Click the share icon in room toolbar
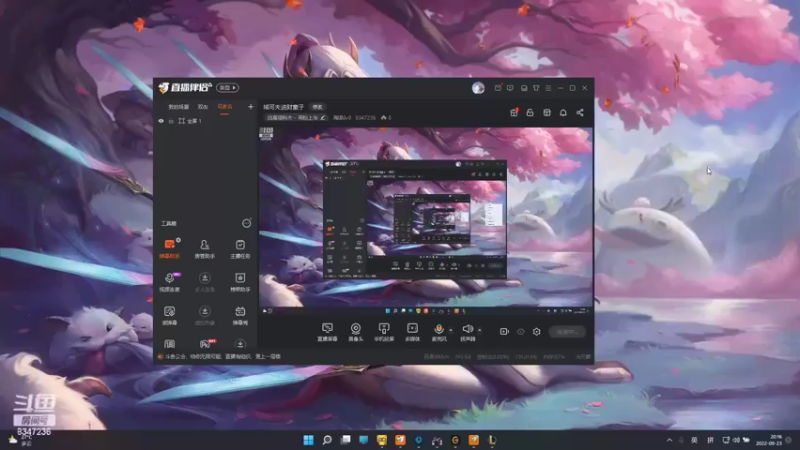Screen dimensions: 800x450 pos(580,113)
